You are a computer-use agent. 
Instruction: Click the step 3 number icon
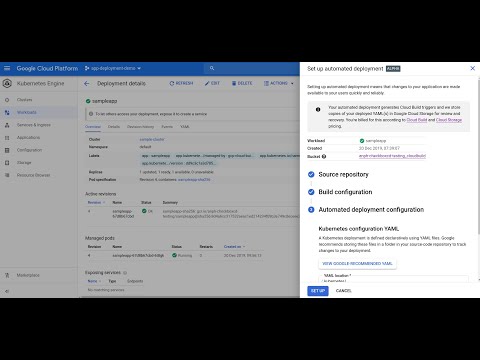click(311, 210)
